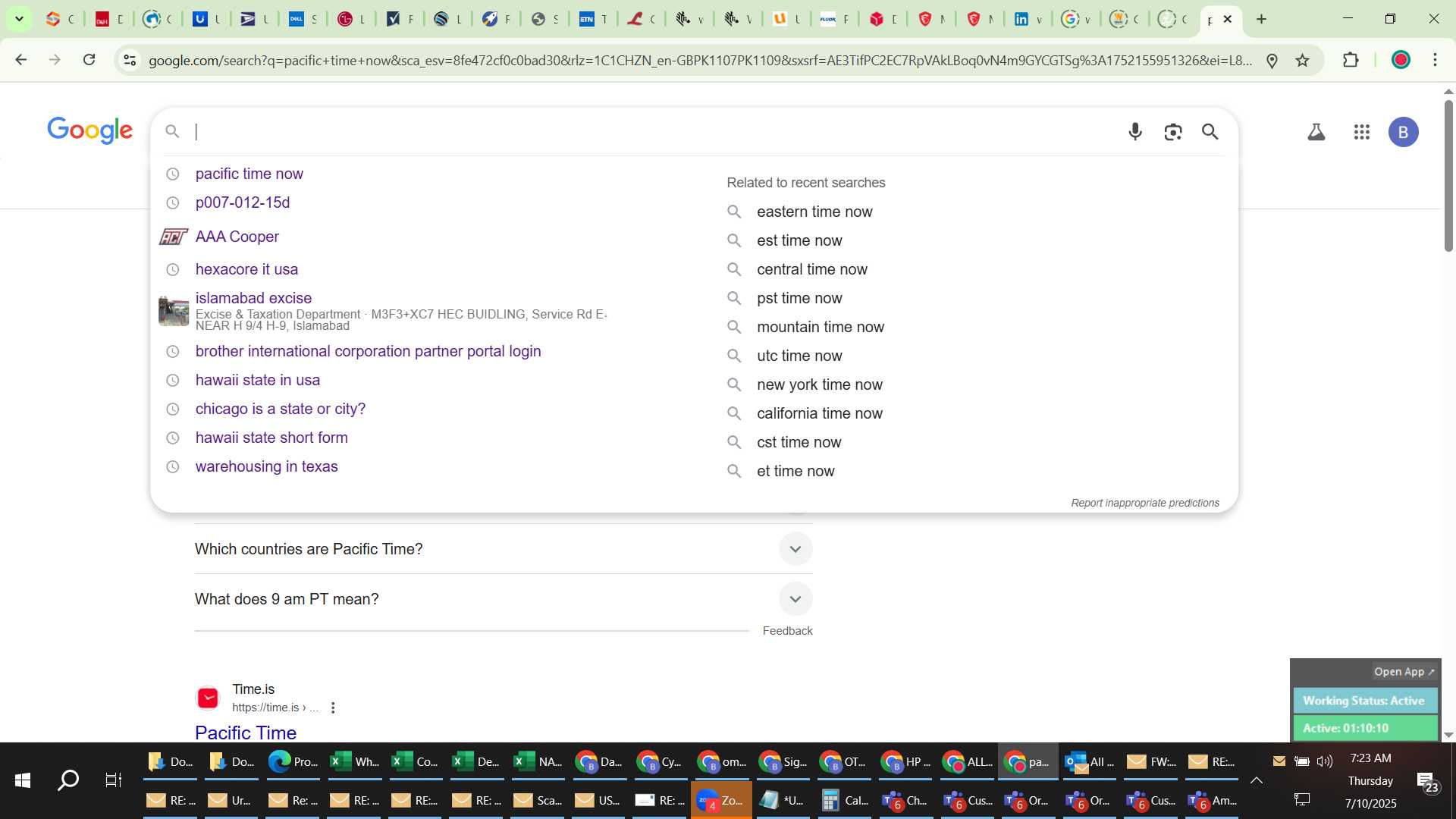Open notification center with 23 alerts
The width and height of the screenshot is (1456, 819).
click(1427, 781)
